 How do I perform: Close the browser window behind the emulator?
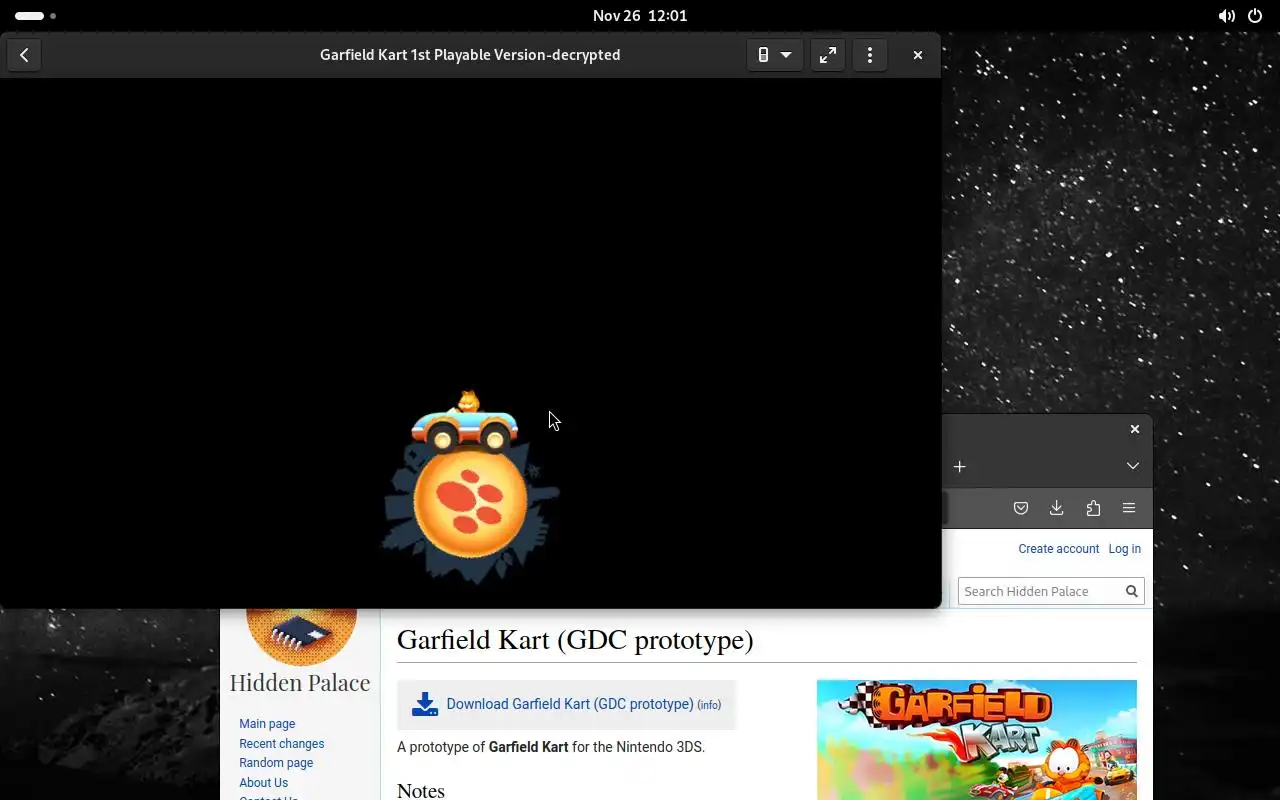click(1135, 429)
